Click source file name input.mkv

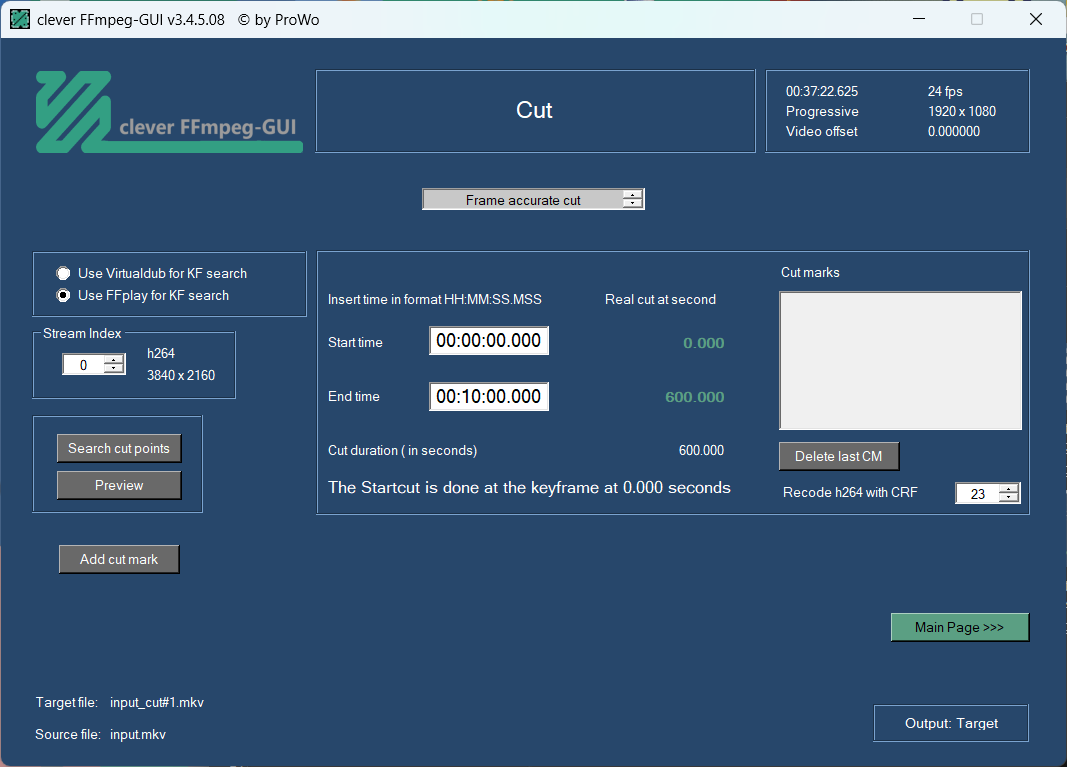(x=138, y=734)
